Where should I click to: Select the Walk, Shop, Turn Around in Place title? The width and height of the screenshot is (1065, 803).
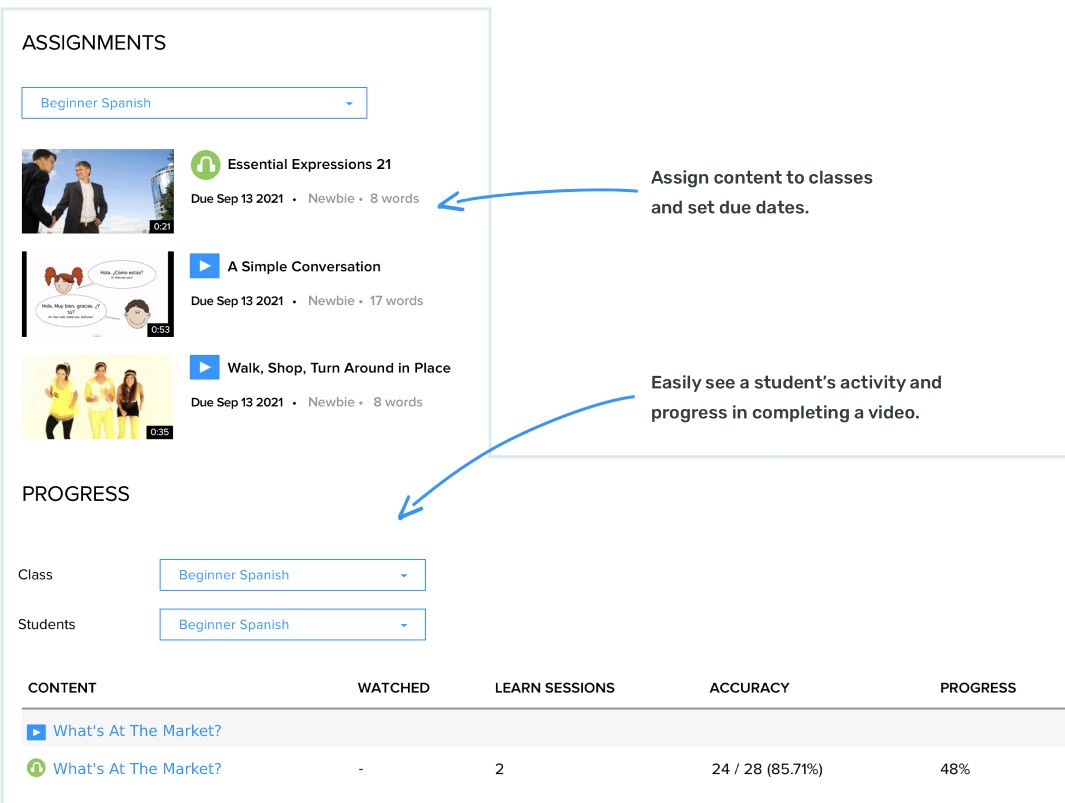339,368
